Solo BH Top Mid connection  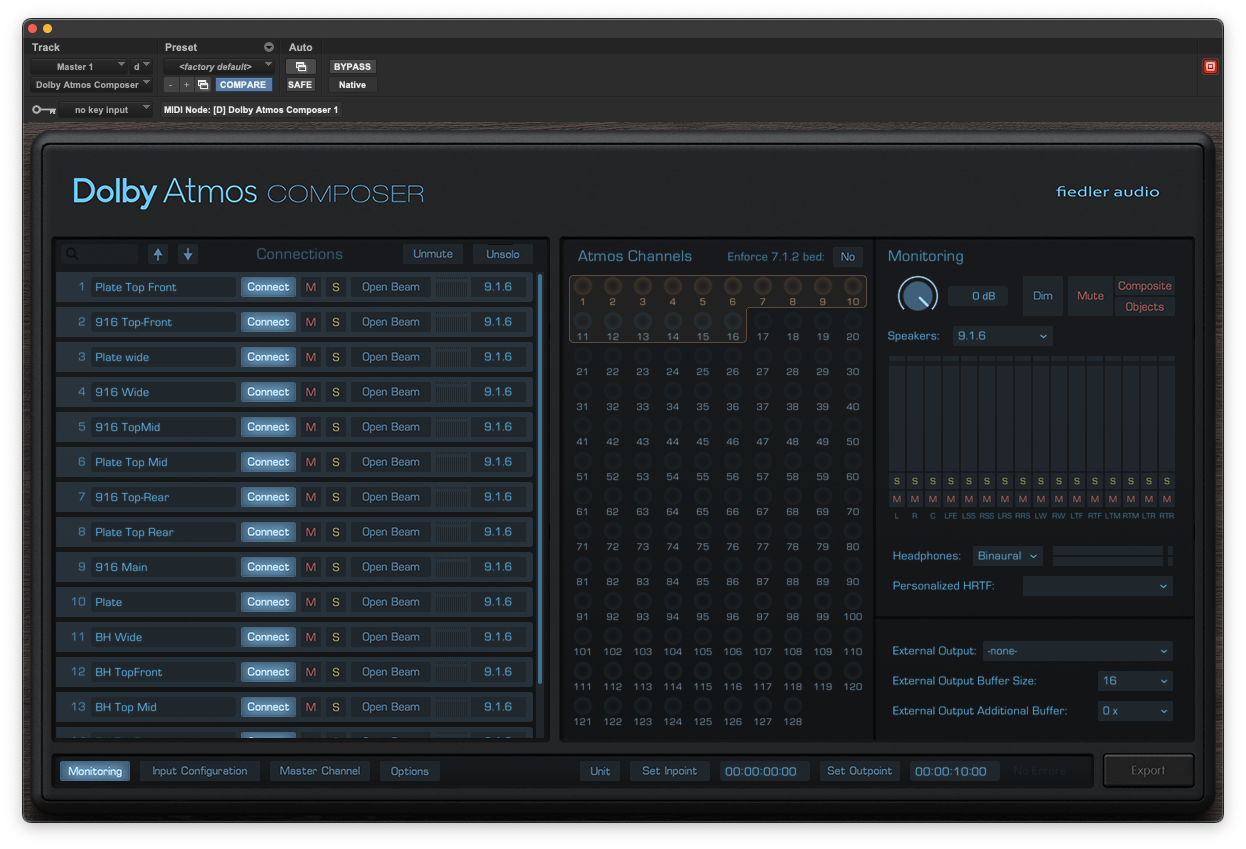click(x=336, y=707)
